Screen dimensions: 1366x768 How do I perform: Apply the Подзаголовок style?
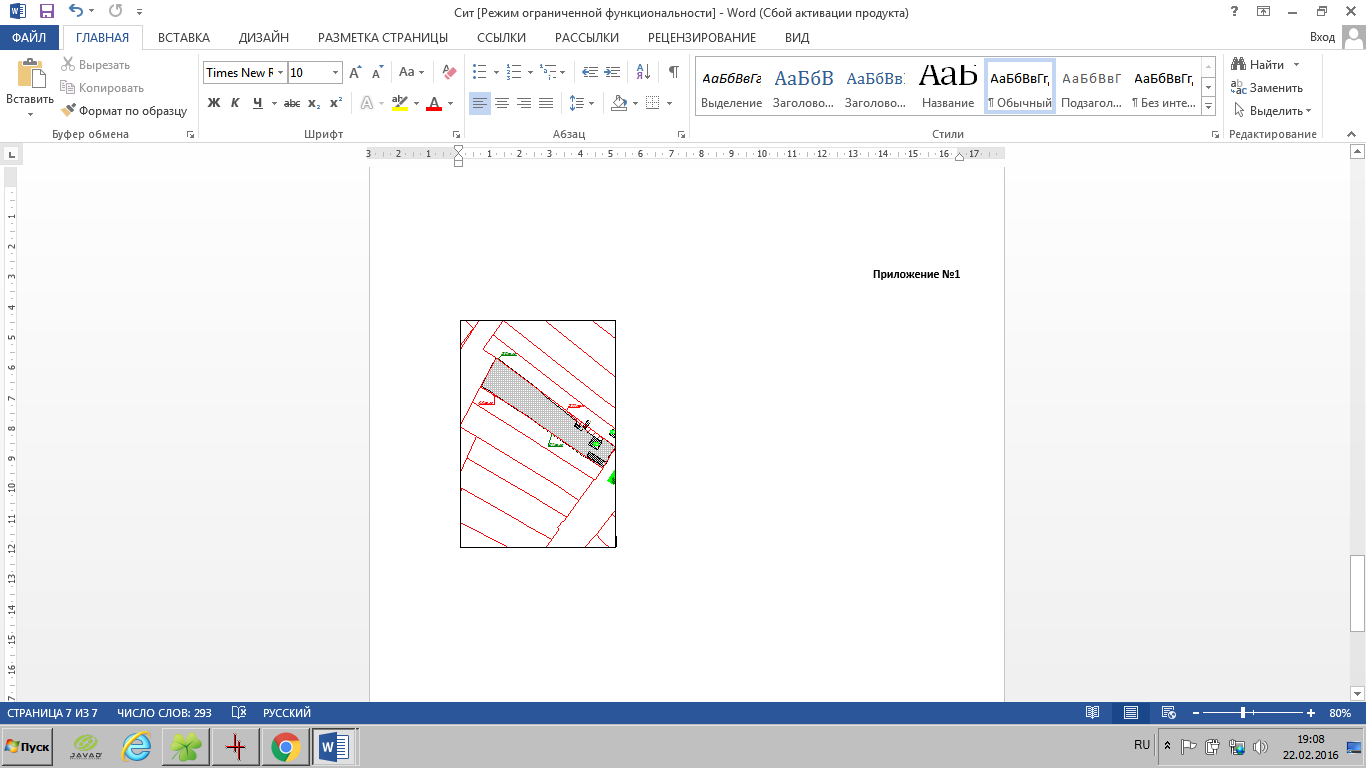1091,88
